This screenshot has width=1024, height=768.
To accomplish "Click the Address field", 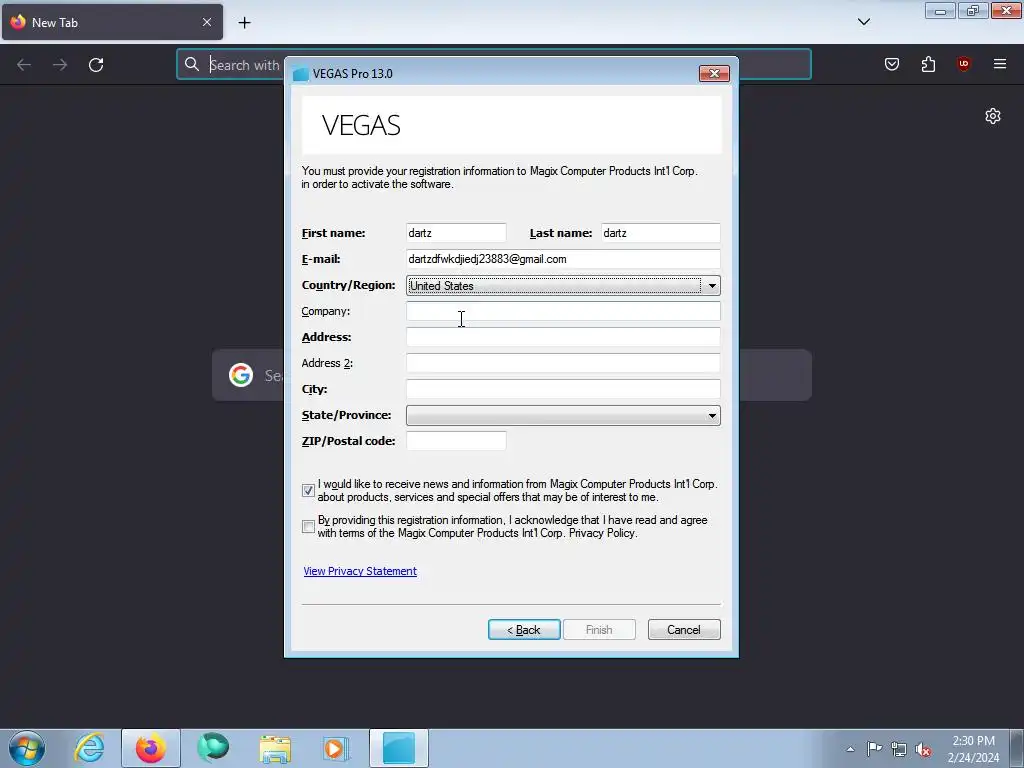I will pos(563,337).
